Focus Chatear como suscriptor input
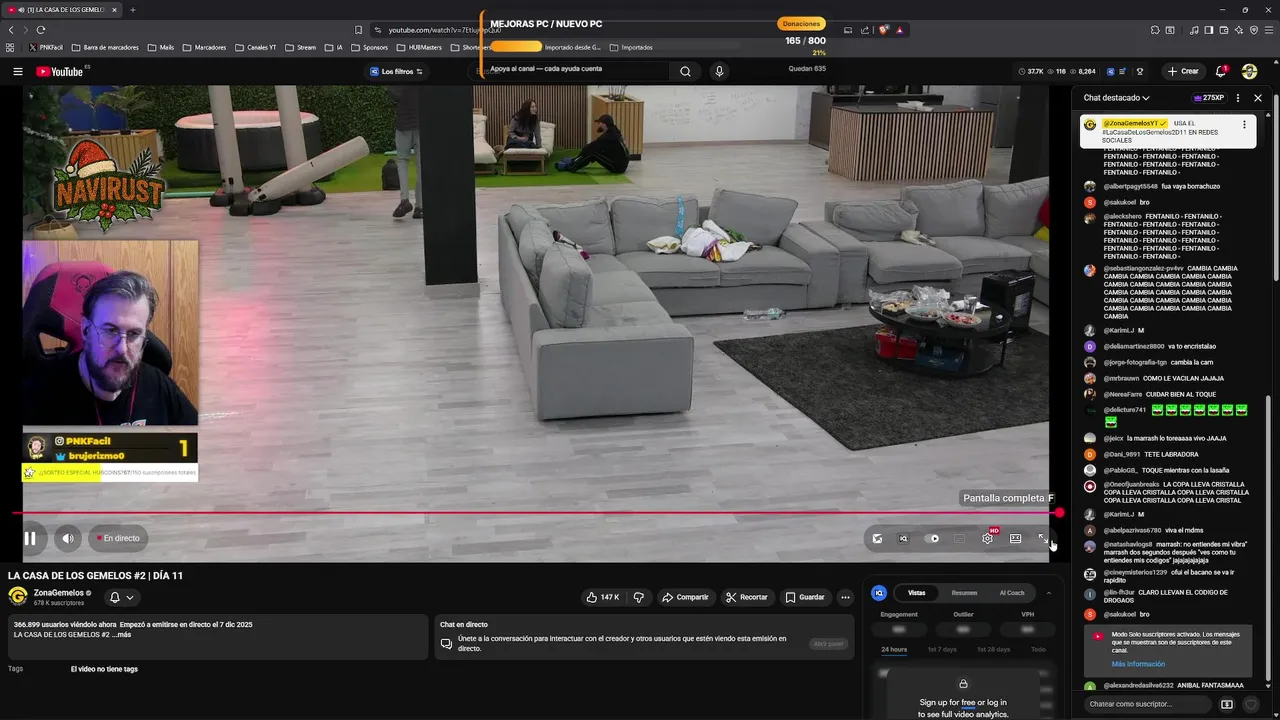Screen dimensions: 1280x720 click(x=1150, y=704)
